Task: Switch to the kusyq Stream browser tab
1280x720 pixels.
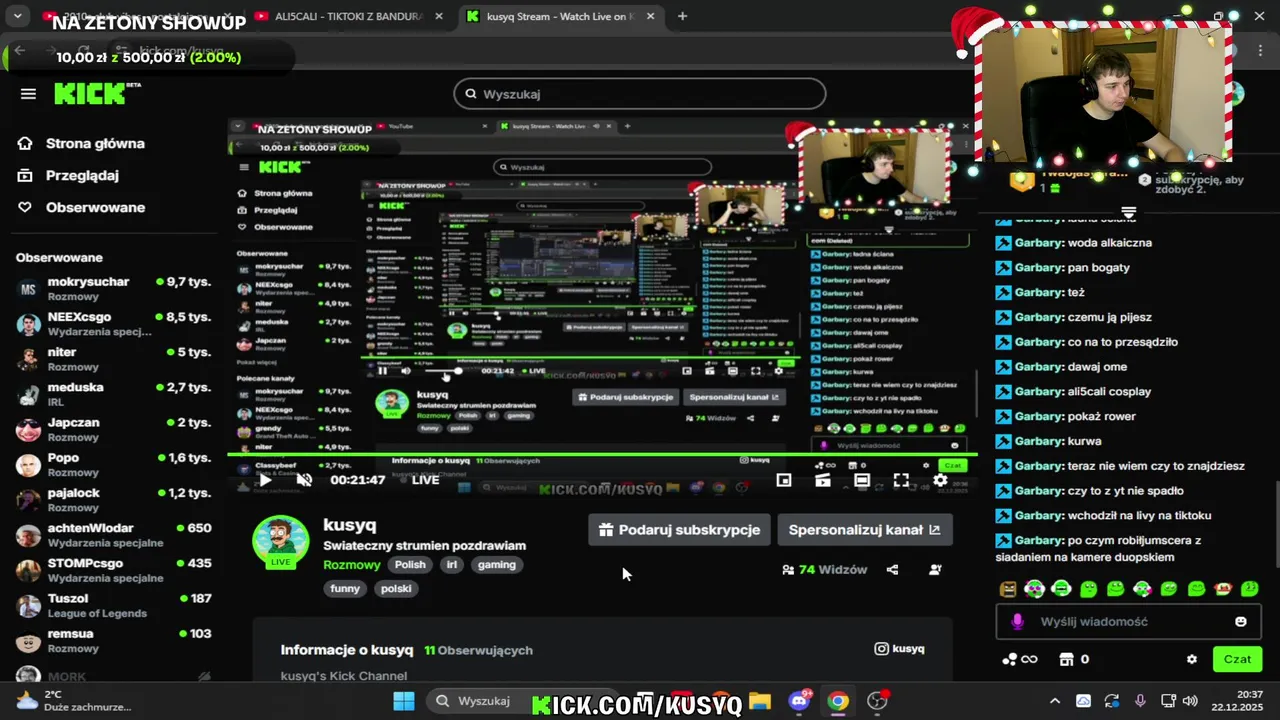Action: [x=560, y=16]
